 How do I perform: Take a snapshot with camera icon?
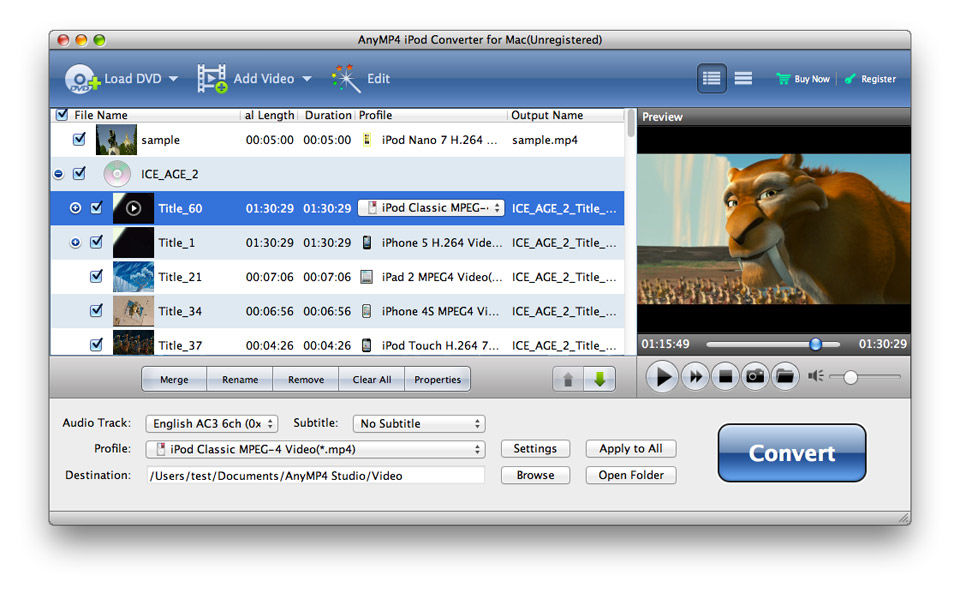[x=755, y=376]
